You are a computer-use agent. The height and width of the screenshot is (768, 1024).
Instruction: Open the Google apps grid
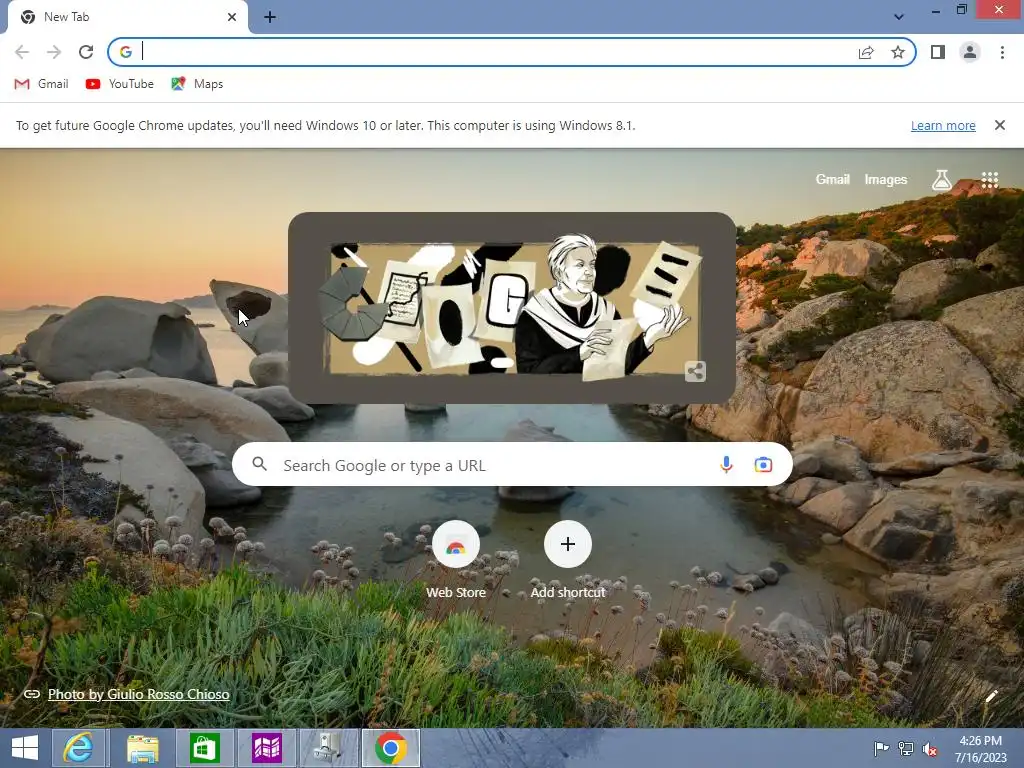coord(989,180)
